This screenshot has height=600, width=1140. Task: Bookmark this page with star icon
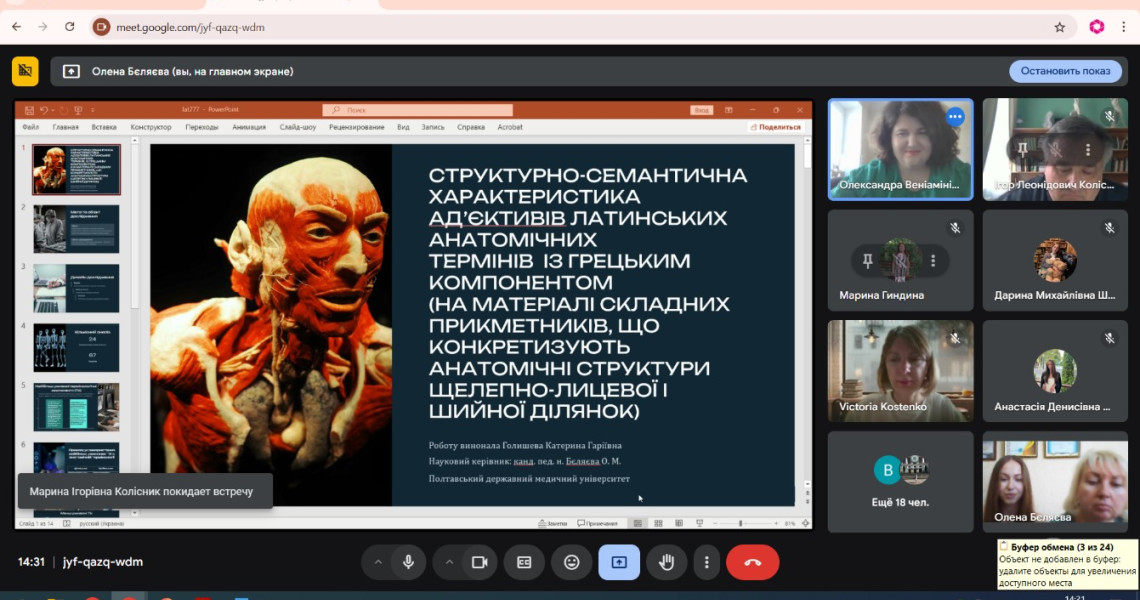(1059, 27)
